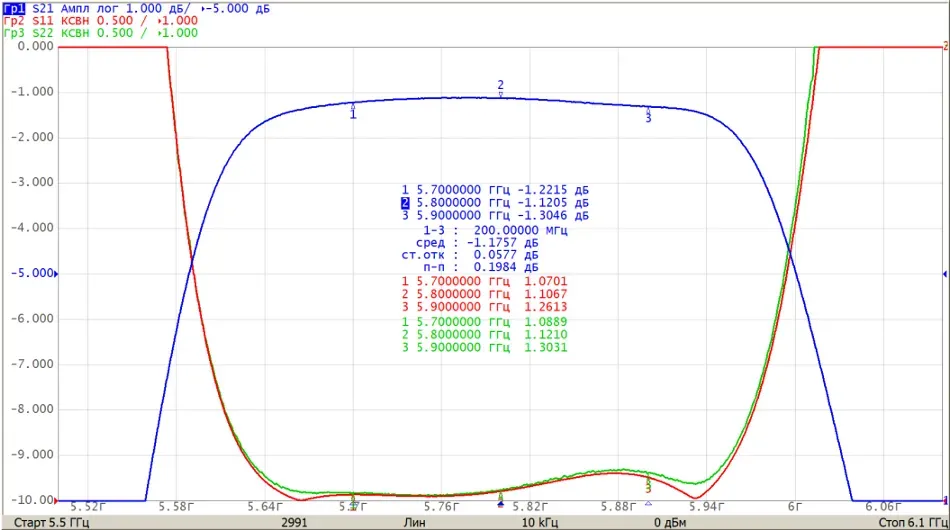
Task: Click marker 1 on the blue S21 trace
Action: tap(353, 111)
